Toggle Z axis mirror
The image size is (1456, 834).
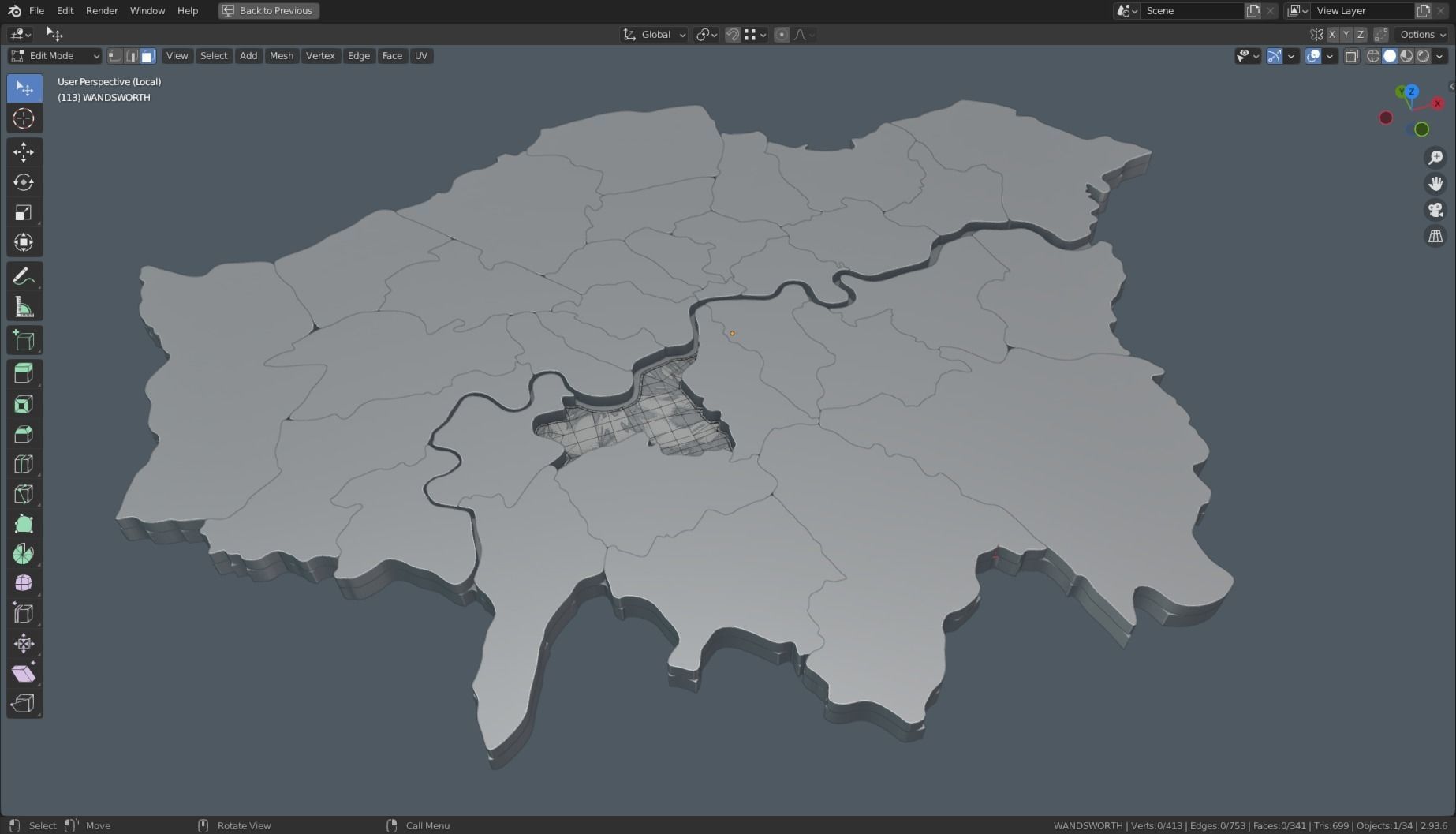tap(1361, 35)
